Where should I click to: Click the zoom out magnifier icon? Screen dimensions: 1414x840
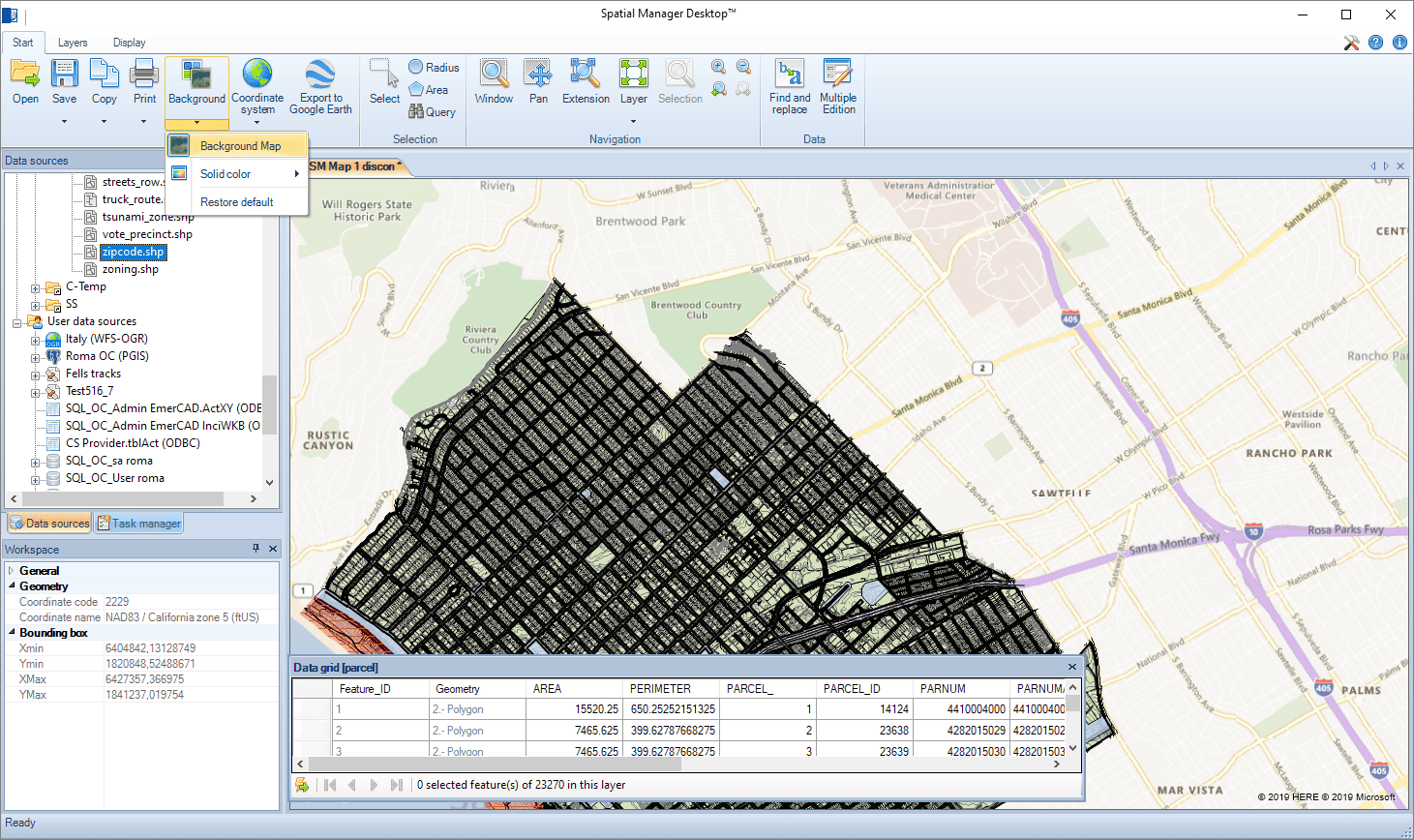pos(743,67)
